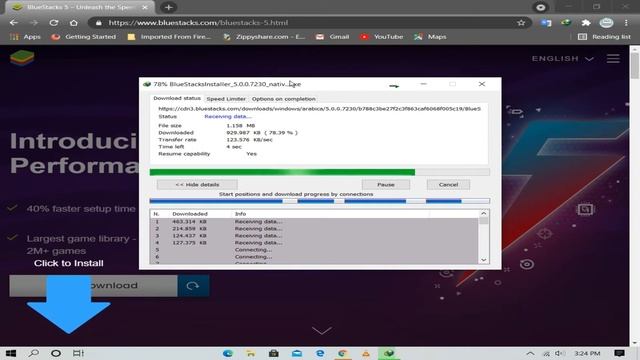Click the connection list scroll-down arrow

click(x=484, y=260)
